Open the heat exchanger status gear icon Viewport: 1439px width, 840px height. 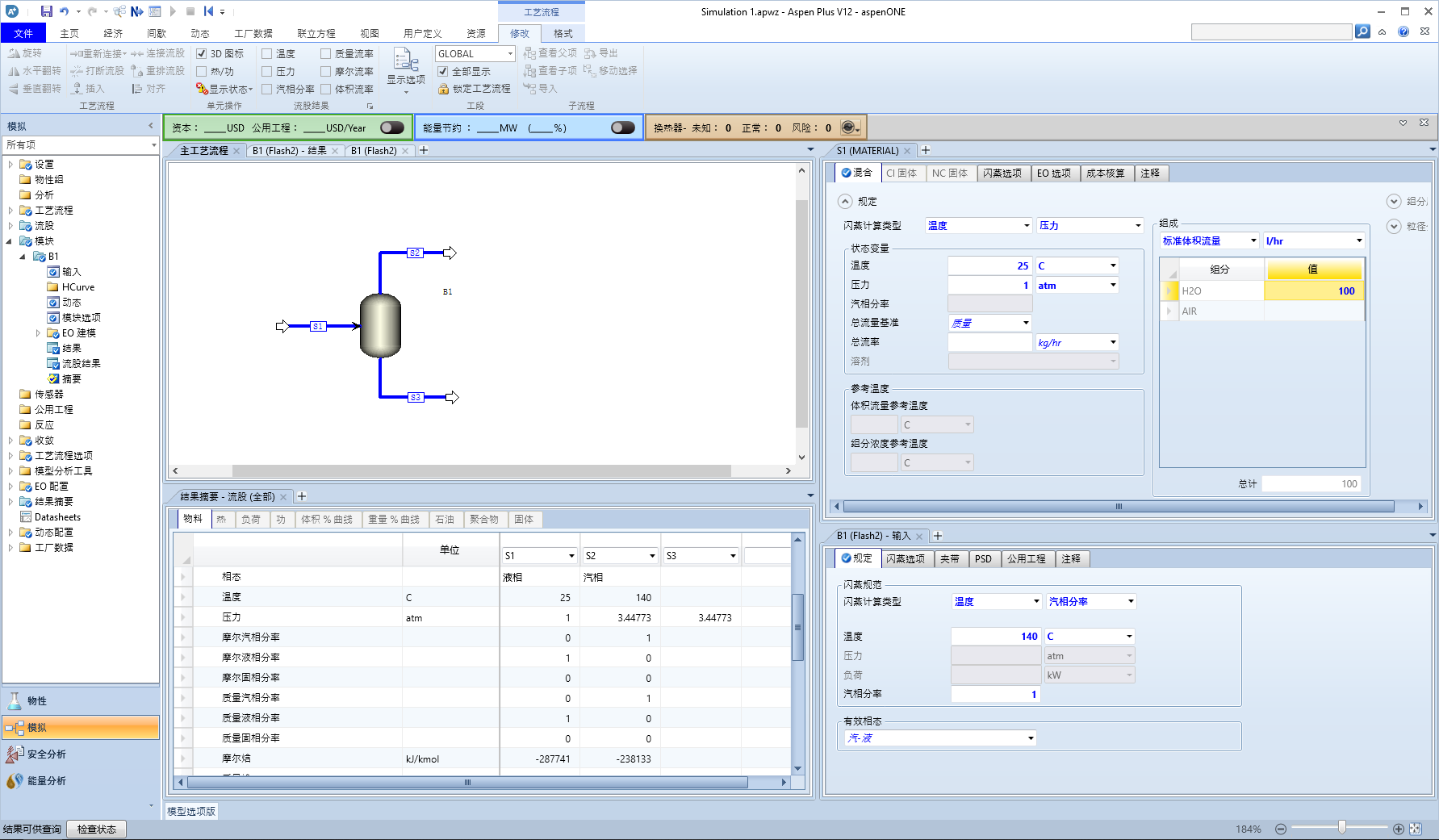click(849, 127)
